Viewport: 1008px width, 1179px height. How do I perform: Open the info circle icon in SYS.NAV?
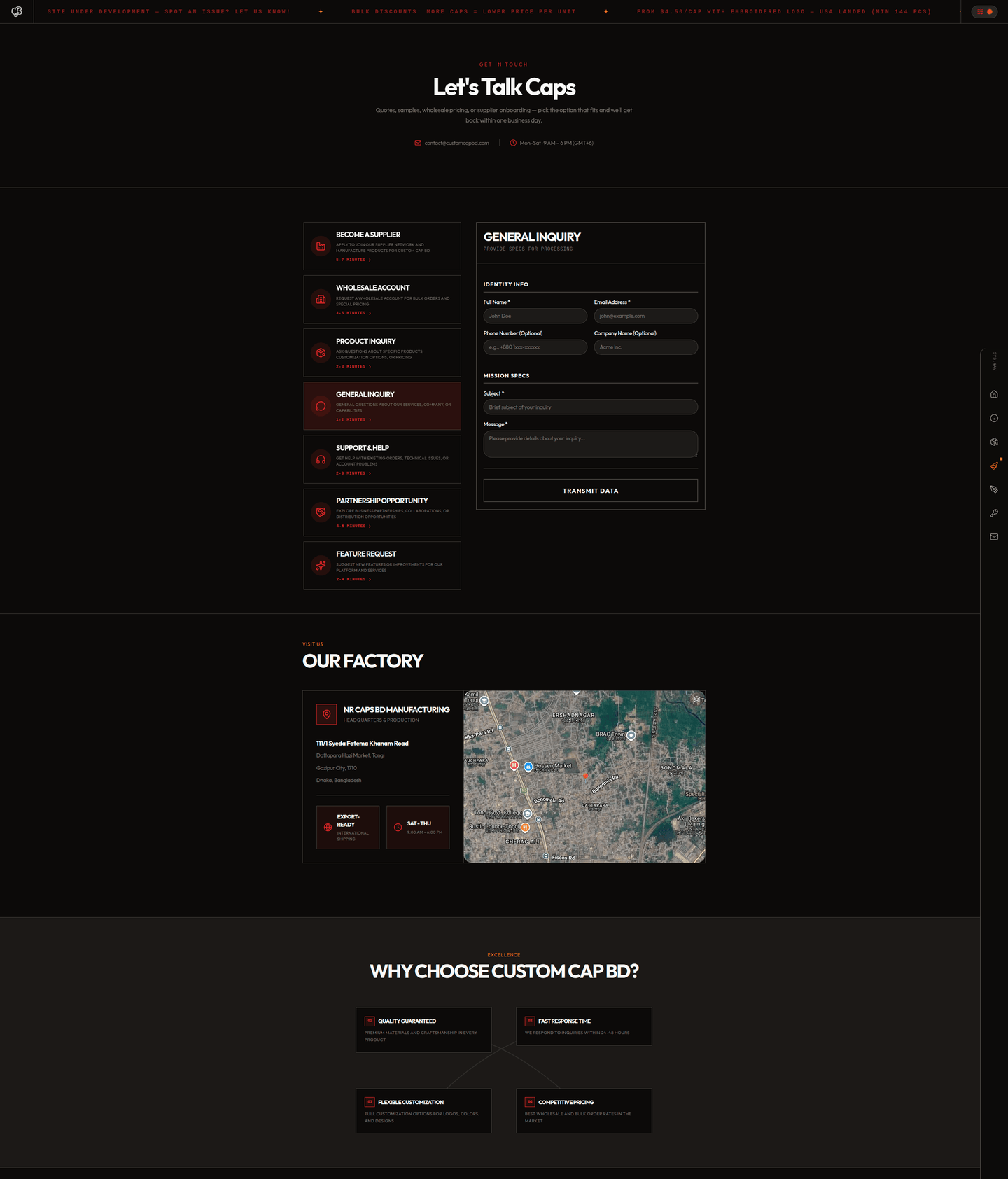click(x=994, y=418)
